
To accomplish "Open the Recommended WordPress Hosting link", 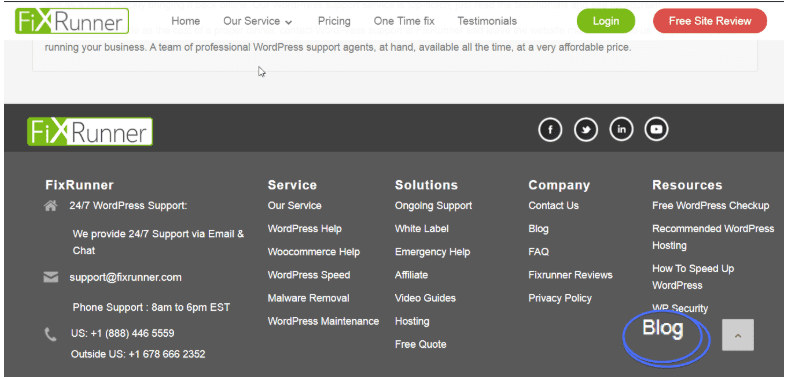I will click(x=713, y=237).
